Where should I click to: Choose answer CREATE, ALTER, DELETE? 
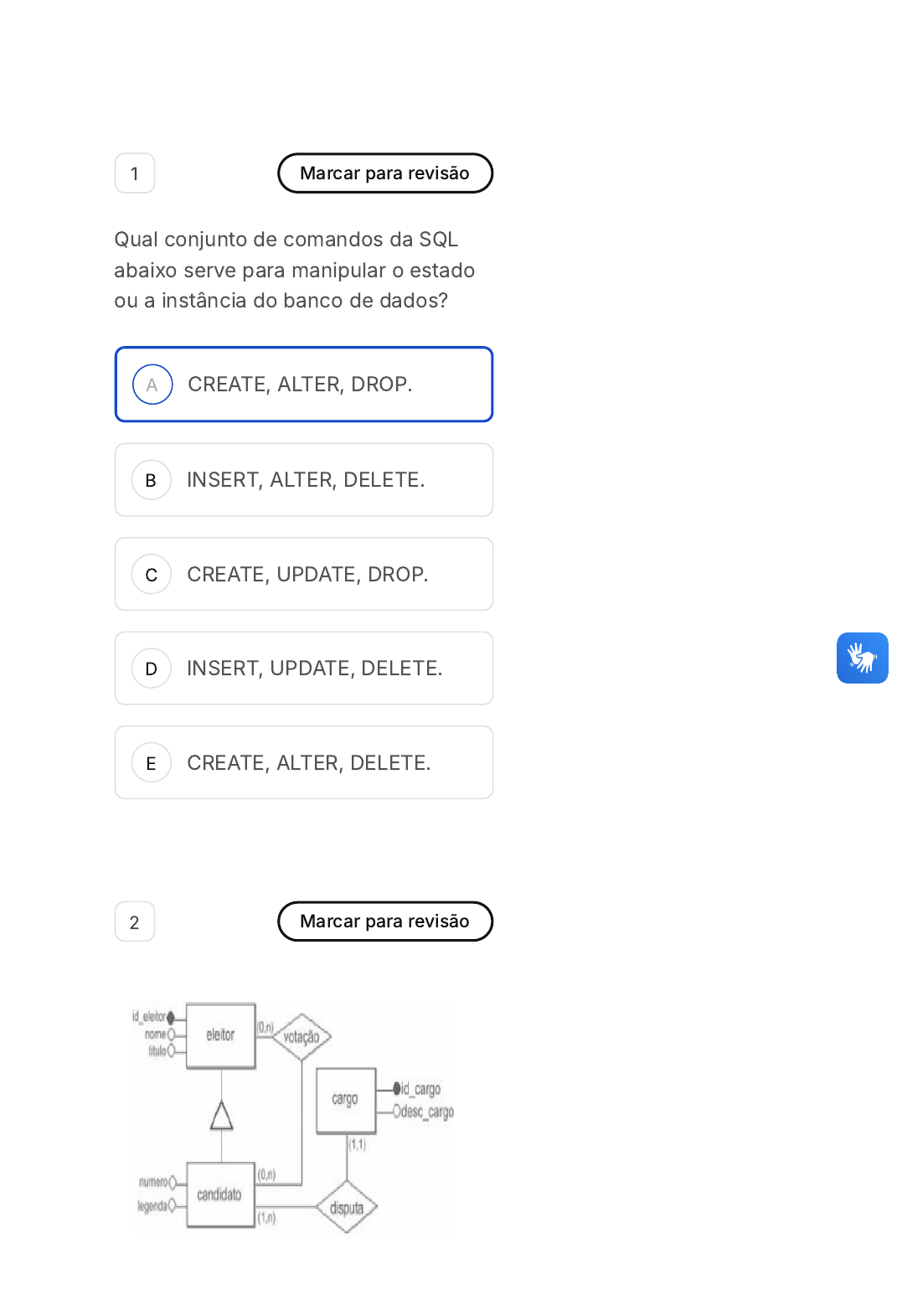pyautogui.click(x=308, y=763)
